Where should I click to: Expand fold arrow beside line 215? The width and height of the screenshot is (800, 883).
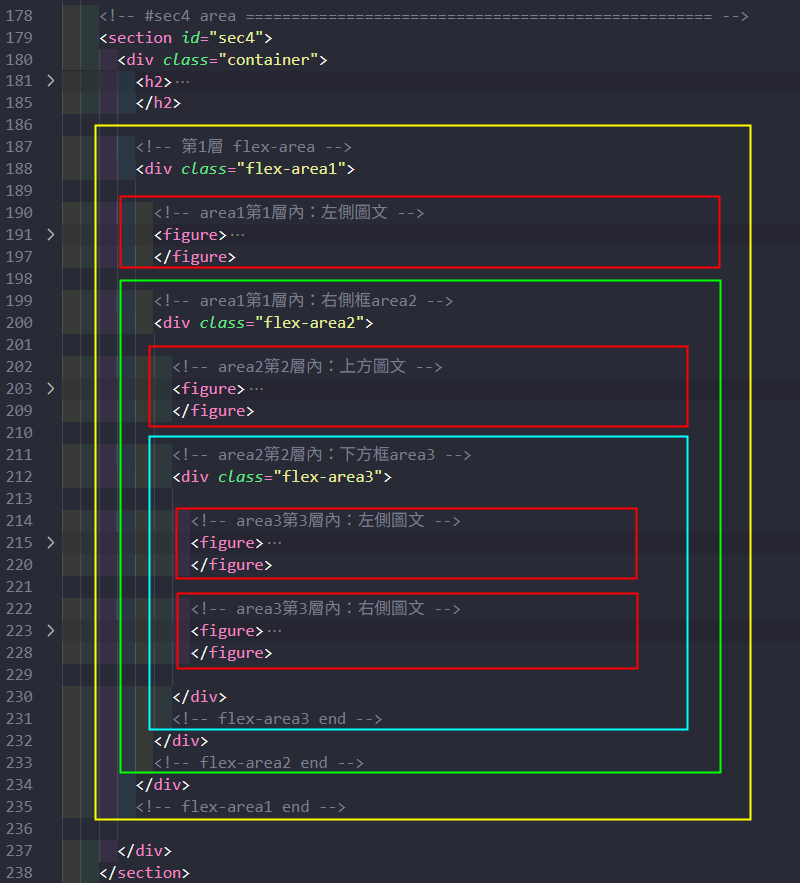tap(50, 543)
